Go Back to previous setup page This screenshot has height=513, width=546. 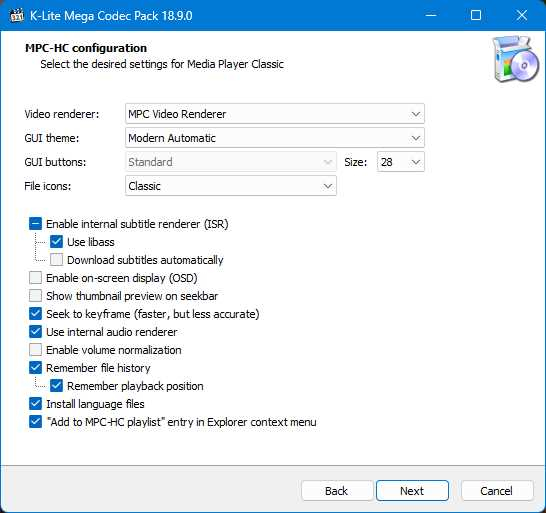click(337, 491)
